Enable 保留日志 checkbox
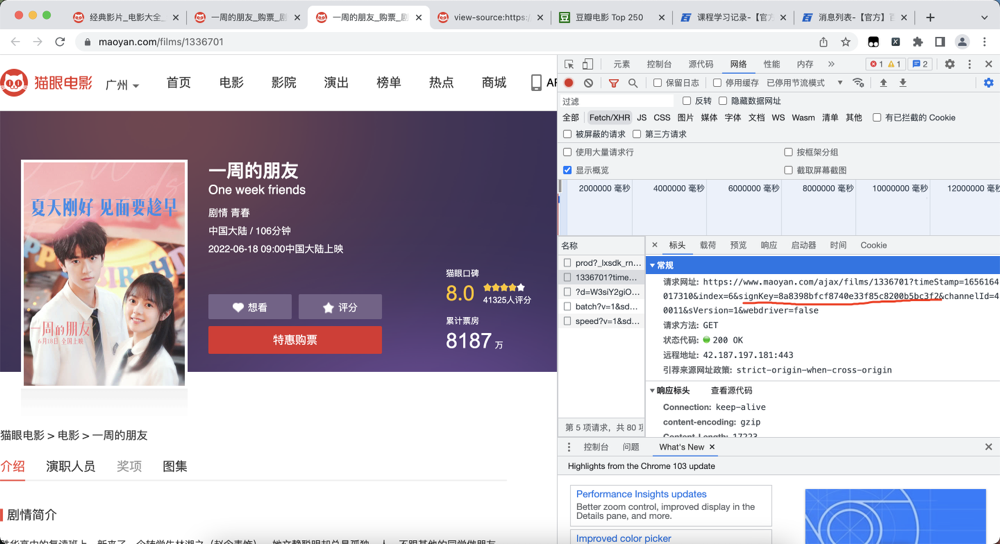1000x544 pixels. pyautogui.click(x=658, y=83)
